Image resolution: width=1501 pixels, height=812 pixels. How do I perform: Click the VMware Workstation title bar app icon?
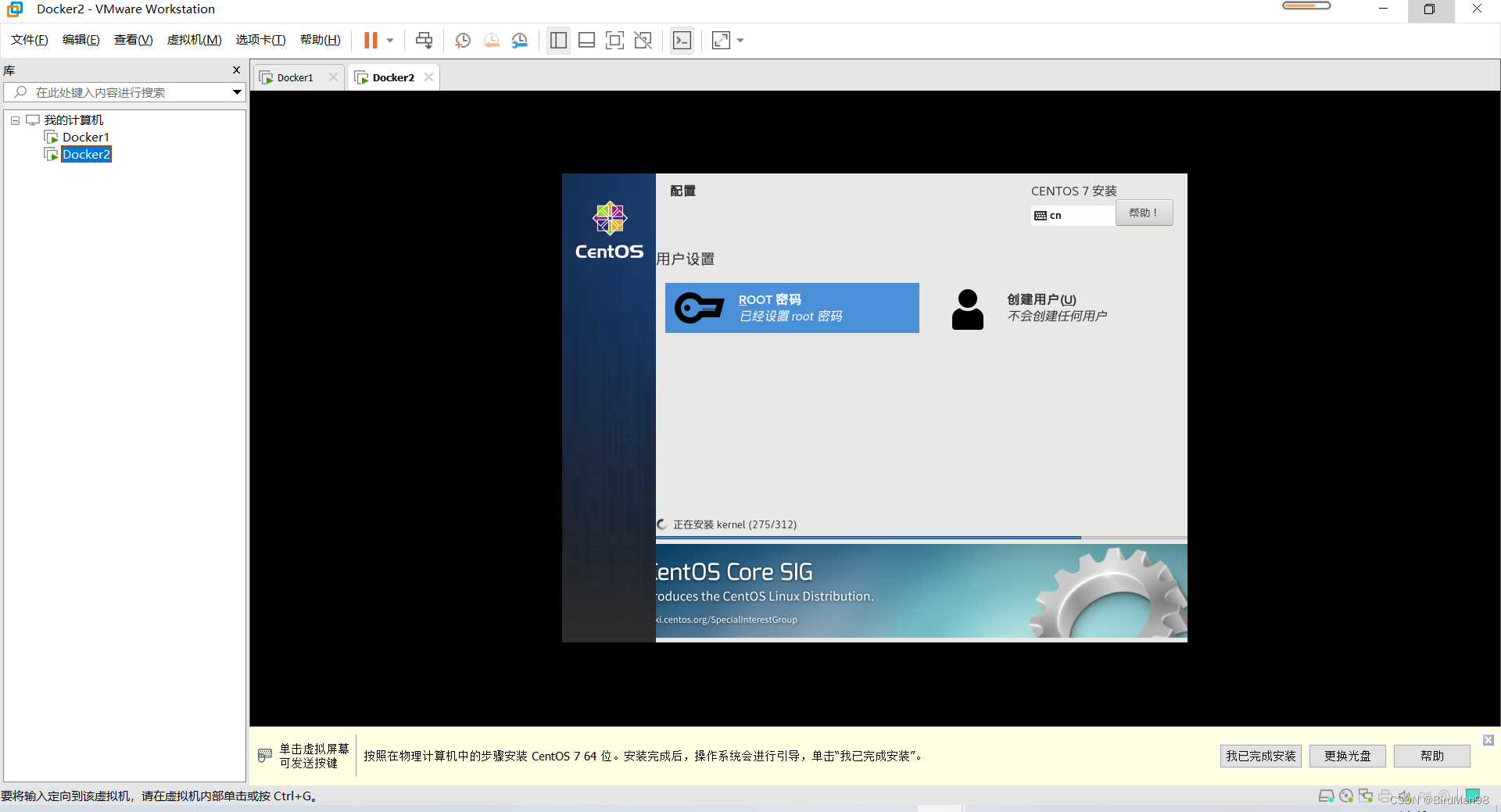coord(15,9)
